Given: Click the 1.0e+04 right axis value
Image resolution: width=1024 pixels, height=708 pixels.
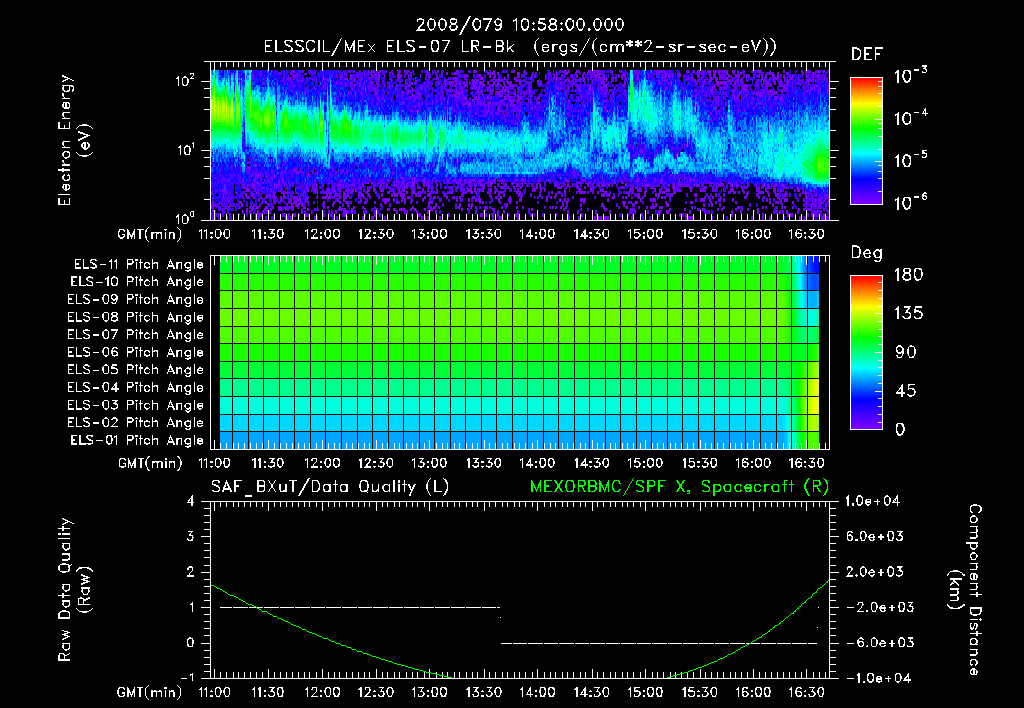Looking at the screenshot, I should coord(872,502).
